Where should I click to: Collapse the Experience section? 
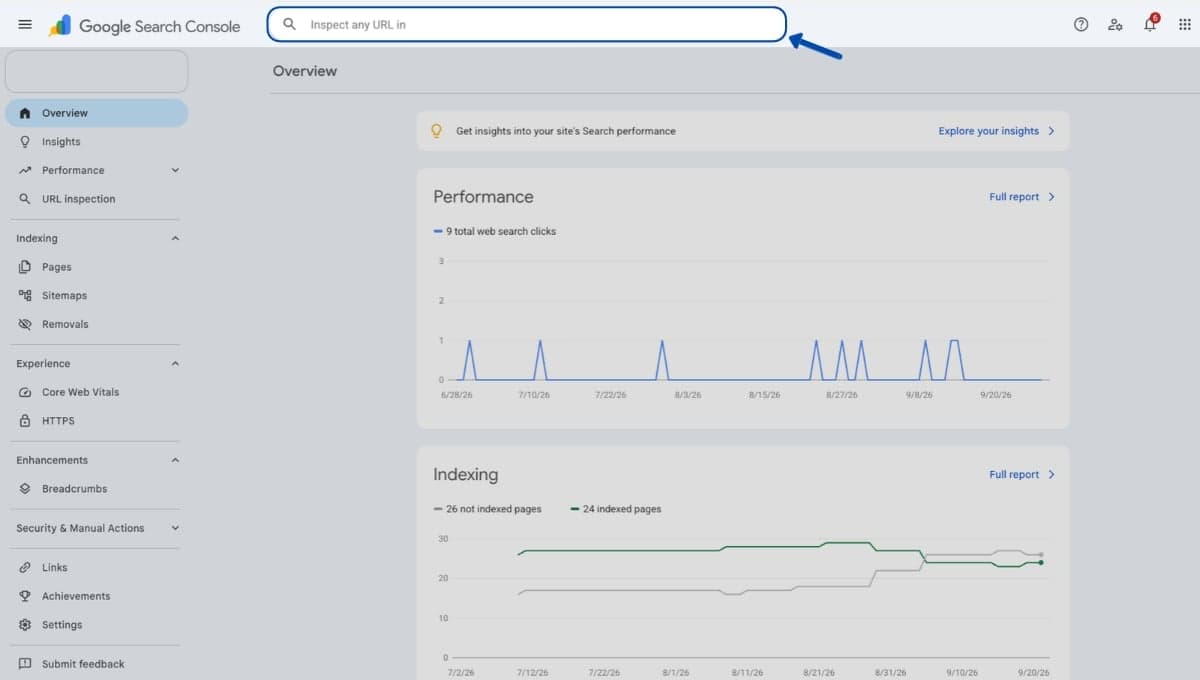point(175,364)
